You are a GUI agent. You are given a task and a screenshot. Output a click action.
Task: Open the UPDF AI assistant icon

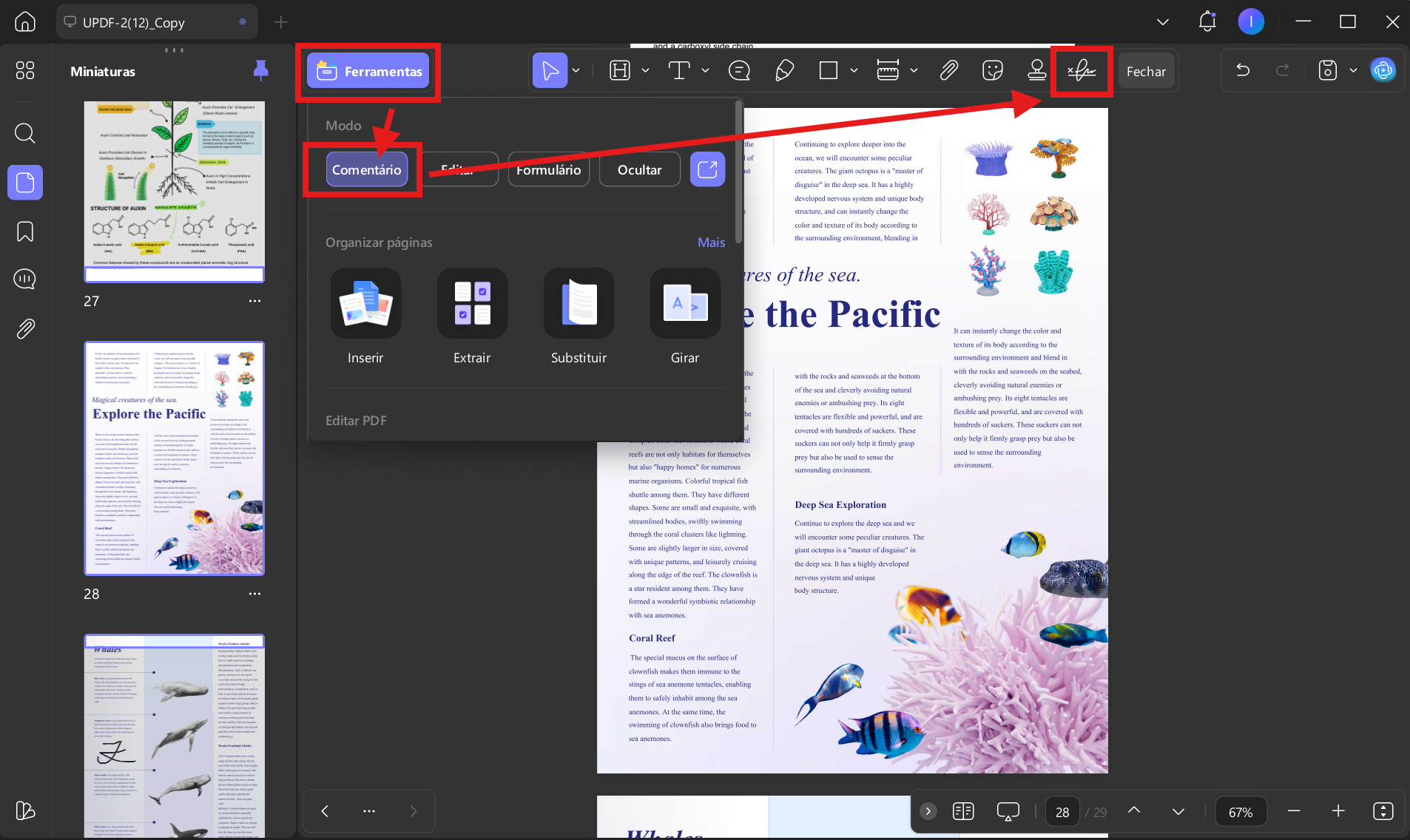click(x=1383, y=71)
